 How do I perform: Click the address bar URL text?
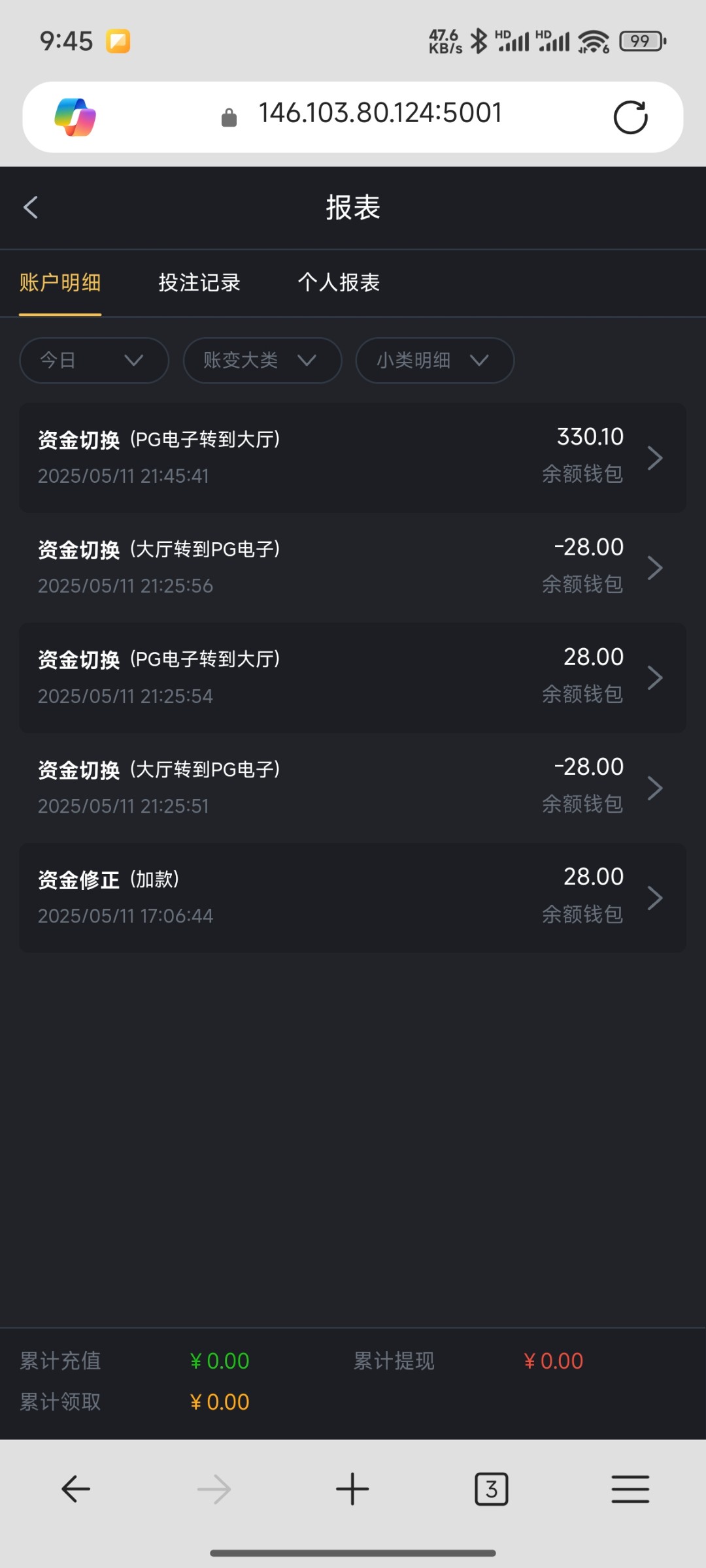pyautogui.click(x=380, y=114)
